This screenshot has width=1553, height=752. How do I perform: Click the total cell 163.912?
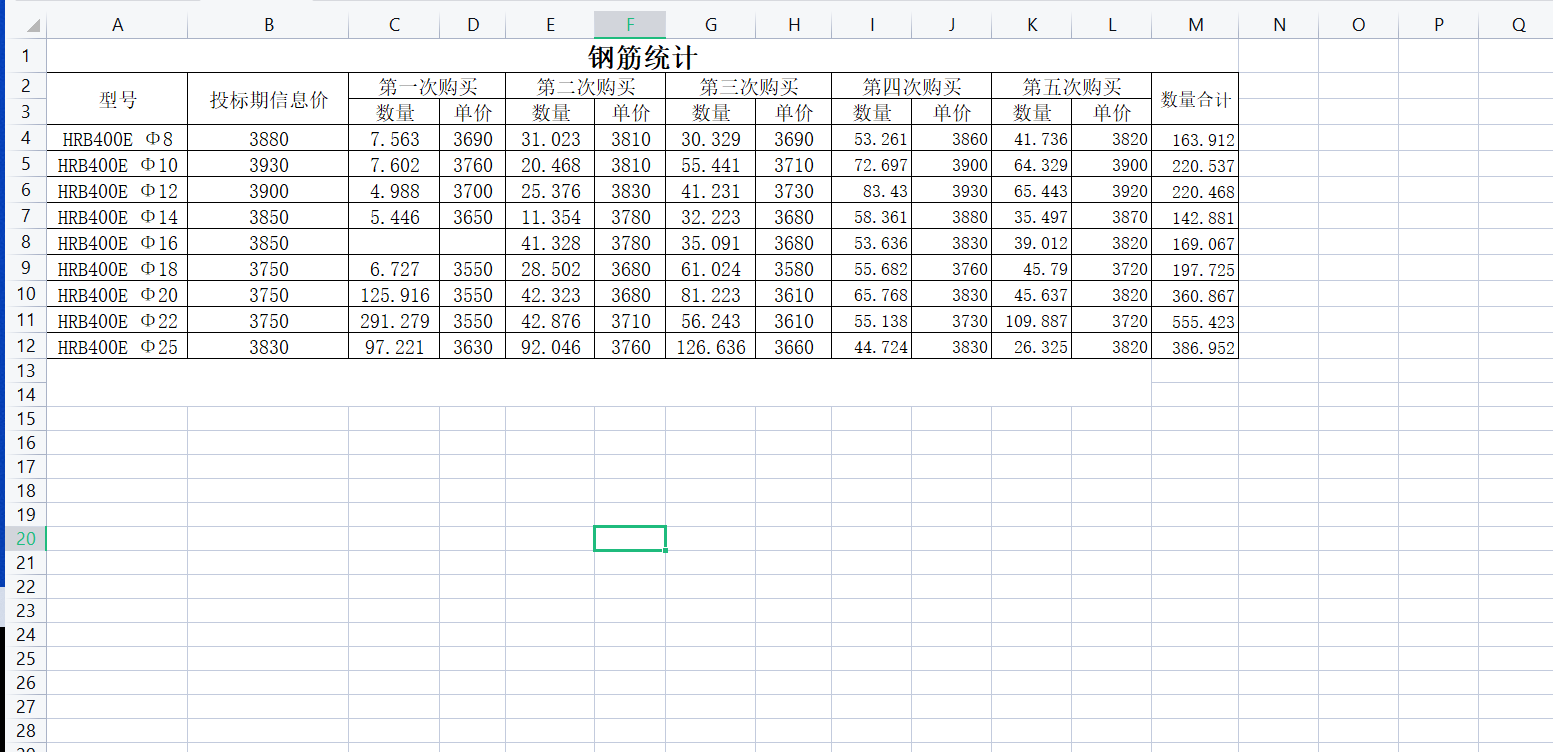tap(1195, 138)
